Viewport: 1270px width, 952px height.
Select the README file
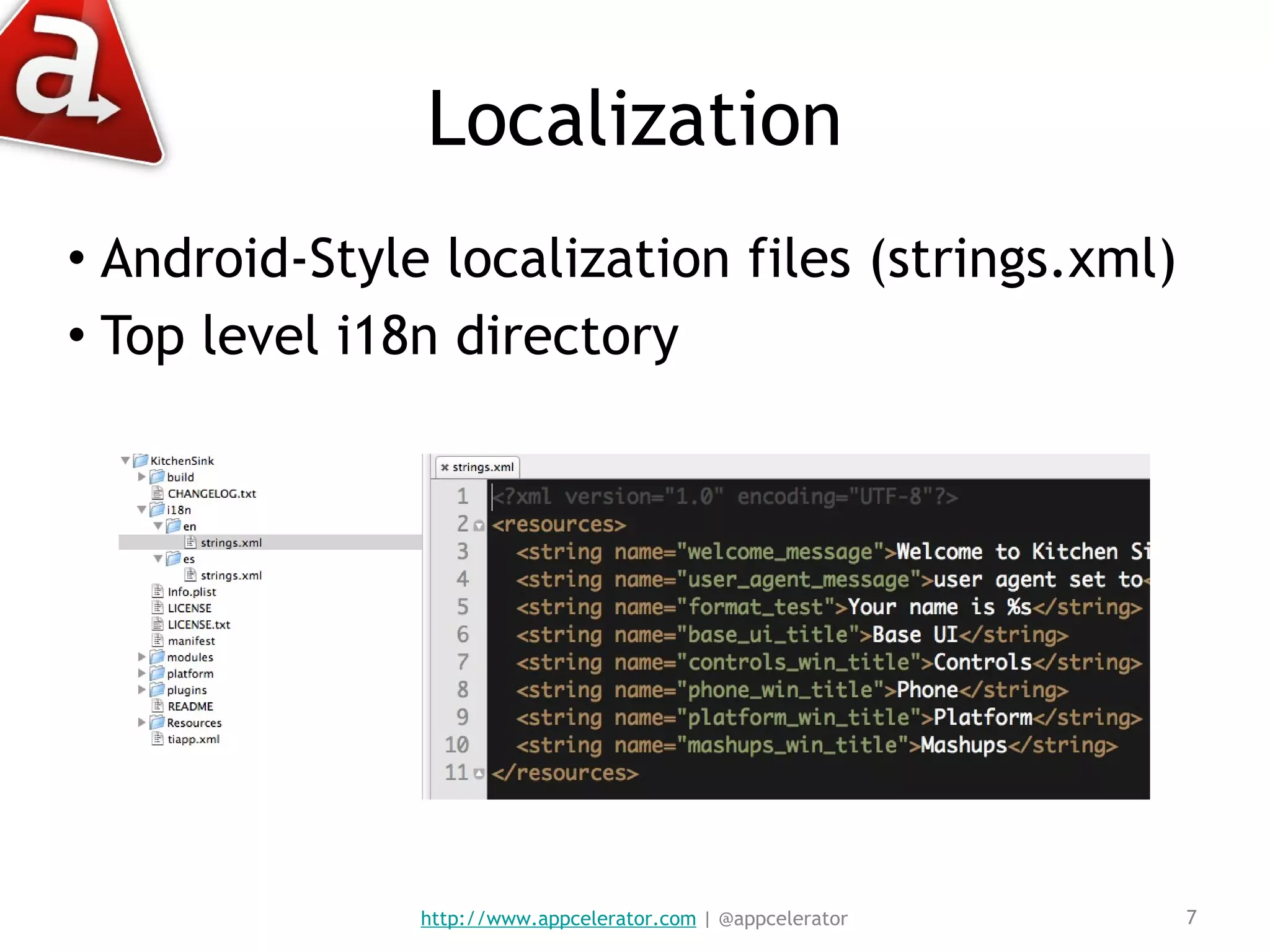(190, 706)
